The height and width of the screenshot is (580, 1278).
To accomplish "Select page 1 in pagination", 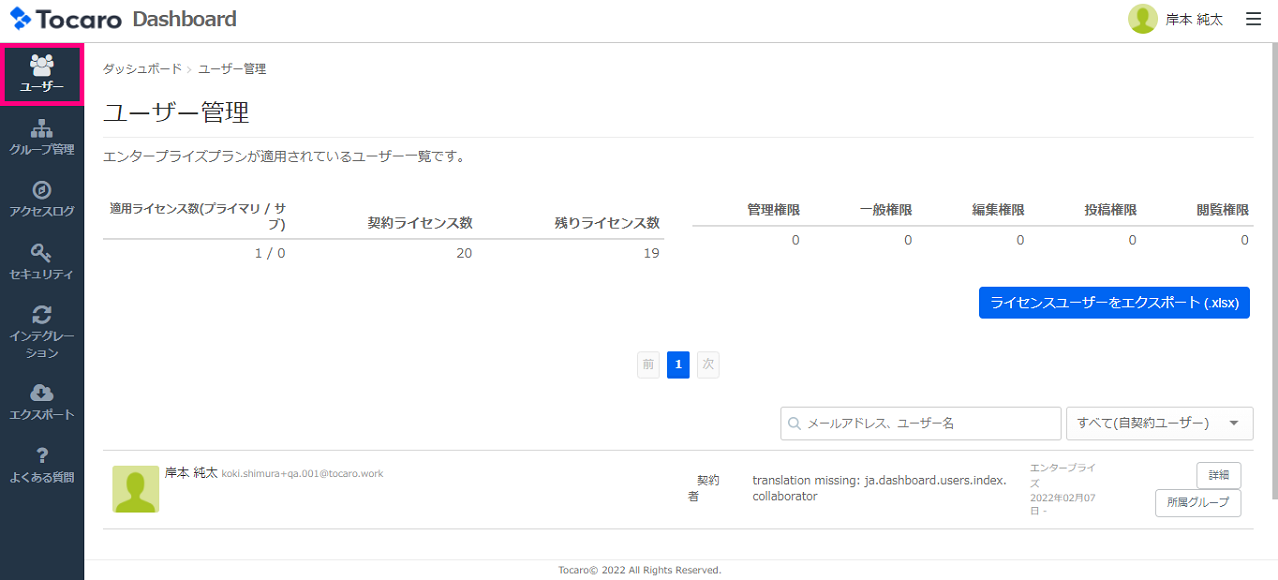I will pyautogui.click(x=678, y=365).
